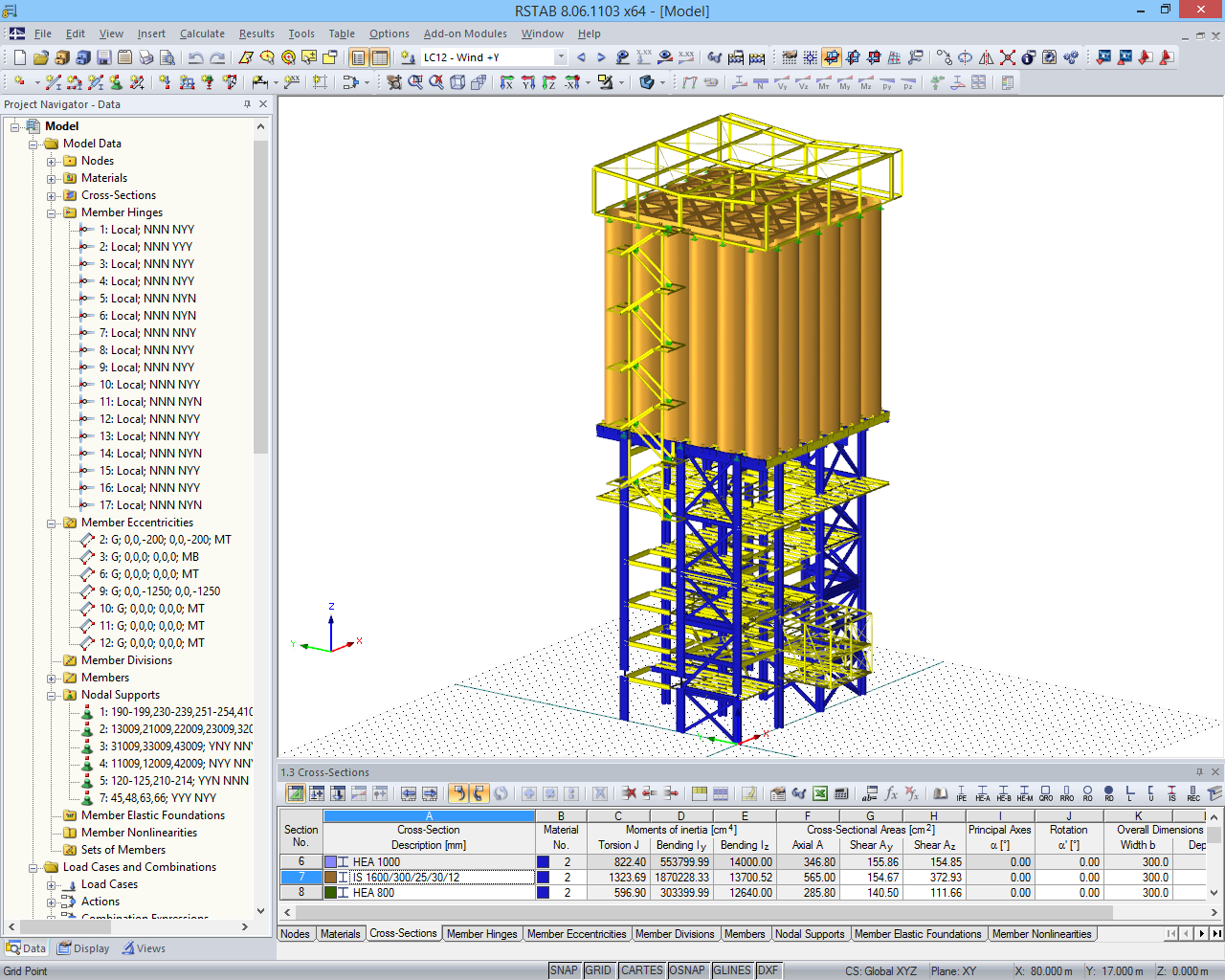Open the Open file folder icon

[x=40, y=58]
